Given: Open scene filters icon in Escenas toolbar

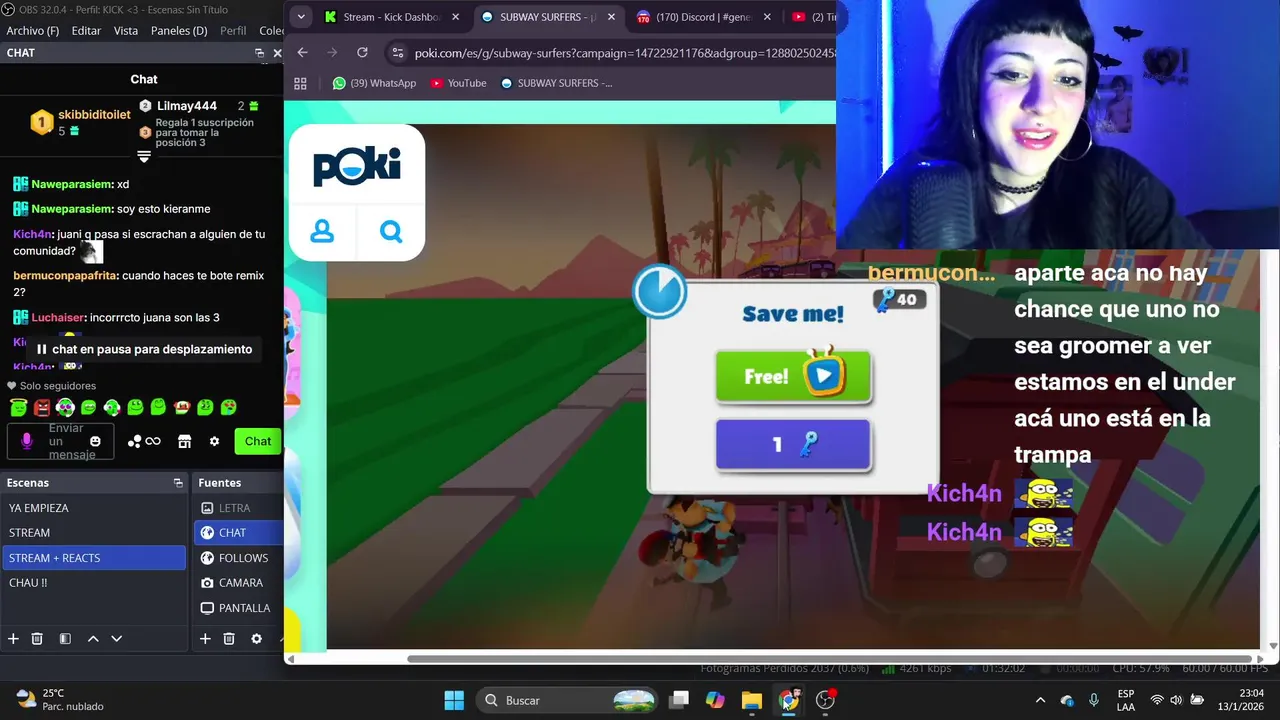Looking at the screenshot, I should click(65, 638).
